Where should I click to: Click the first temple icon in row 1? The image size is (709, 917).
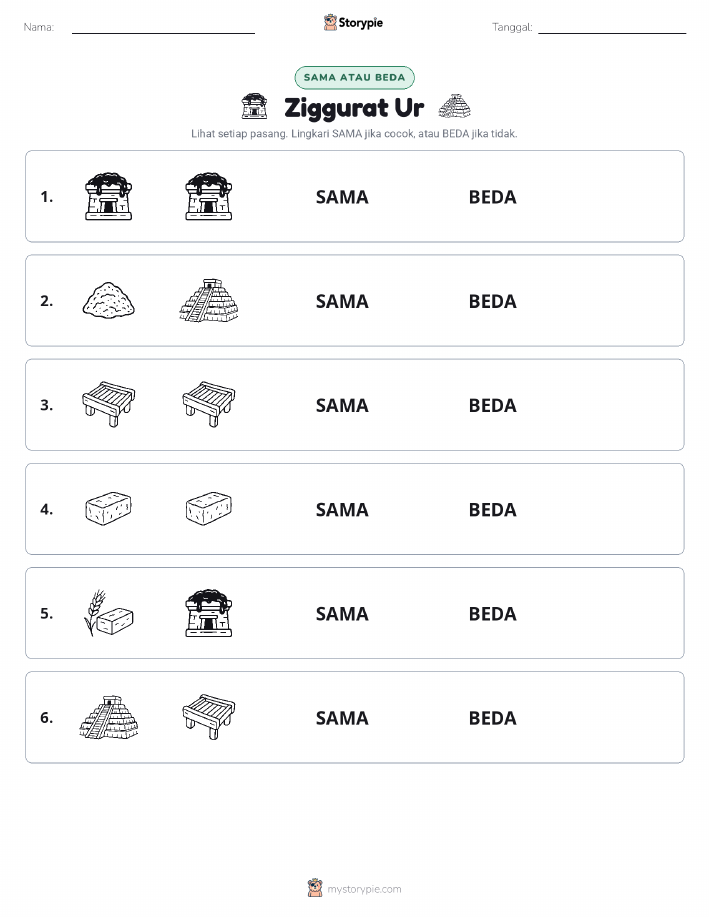pos(109,196)
